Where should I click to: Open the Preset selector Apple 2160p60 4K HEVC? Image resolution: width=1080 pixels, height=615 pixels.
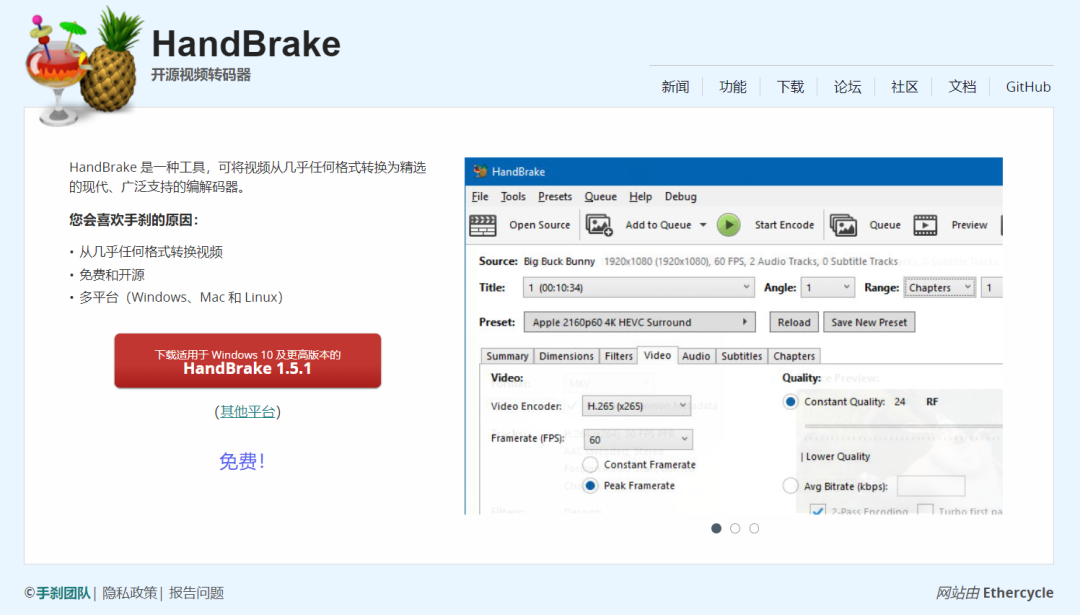639,322
